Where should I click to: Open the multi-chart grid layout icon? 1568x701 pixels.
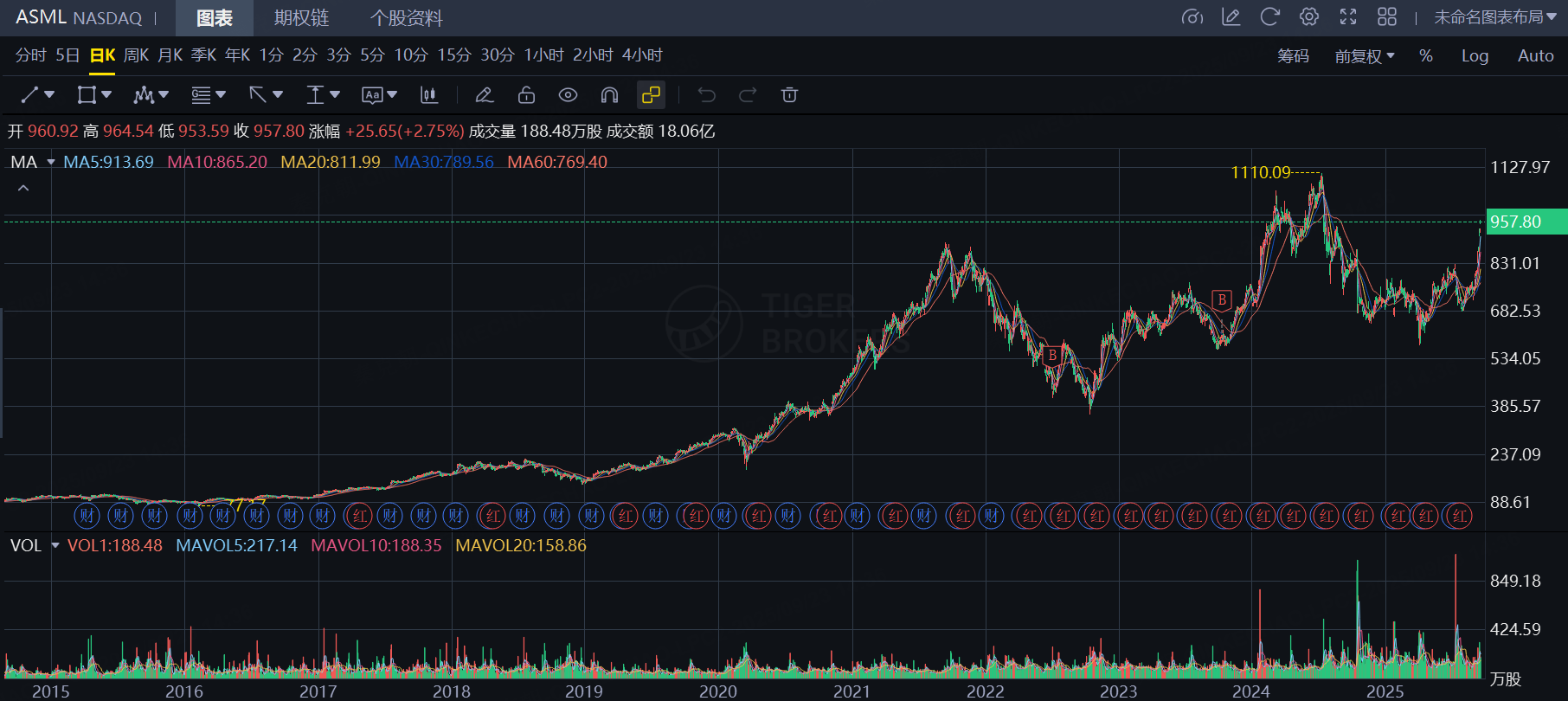[1387, 17]
